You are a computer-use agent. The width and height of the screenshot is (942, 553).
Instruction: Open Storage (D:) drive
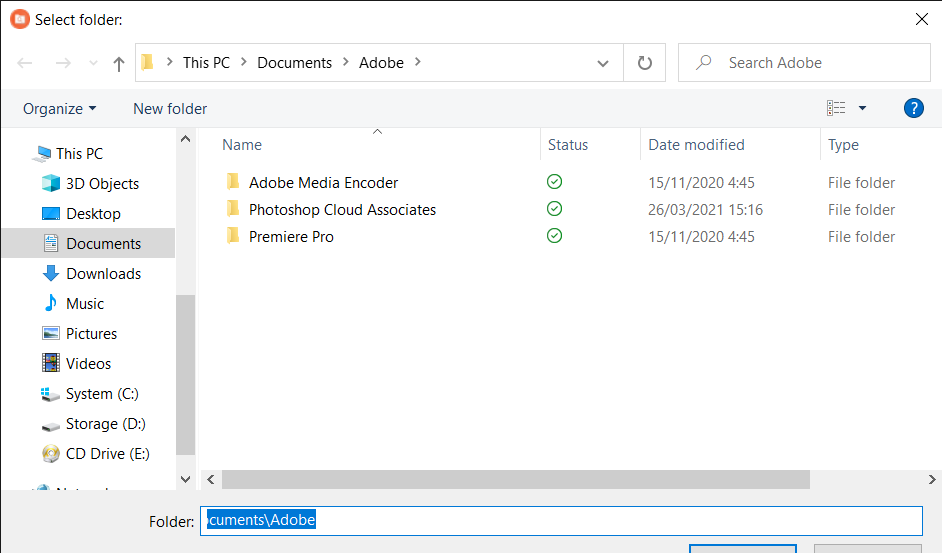coord(106,424)
